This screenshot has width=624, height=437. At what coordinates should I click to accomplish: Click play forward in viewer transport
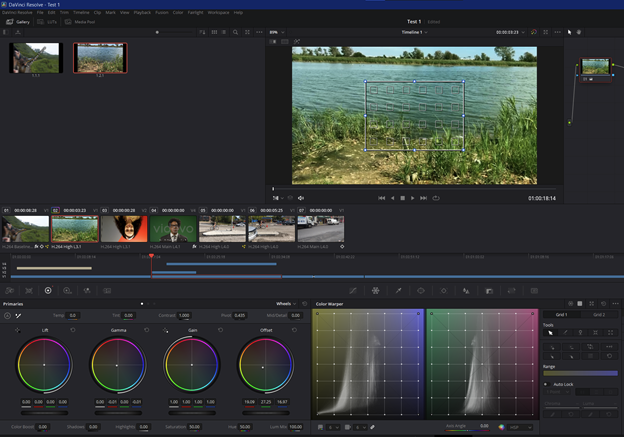tap(413, 198)
